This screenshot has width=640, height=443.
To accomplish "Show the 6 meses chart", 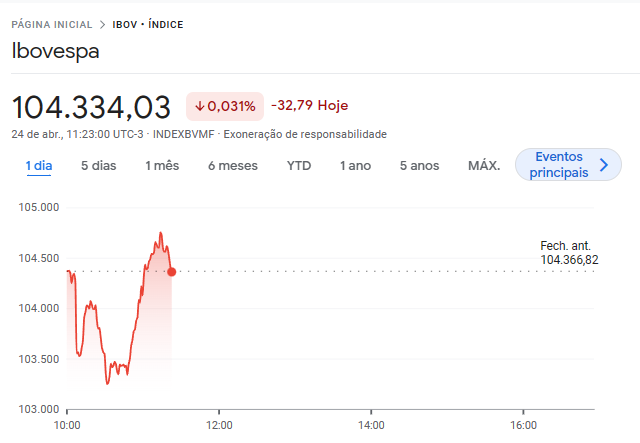I will point(232,165).
